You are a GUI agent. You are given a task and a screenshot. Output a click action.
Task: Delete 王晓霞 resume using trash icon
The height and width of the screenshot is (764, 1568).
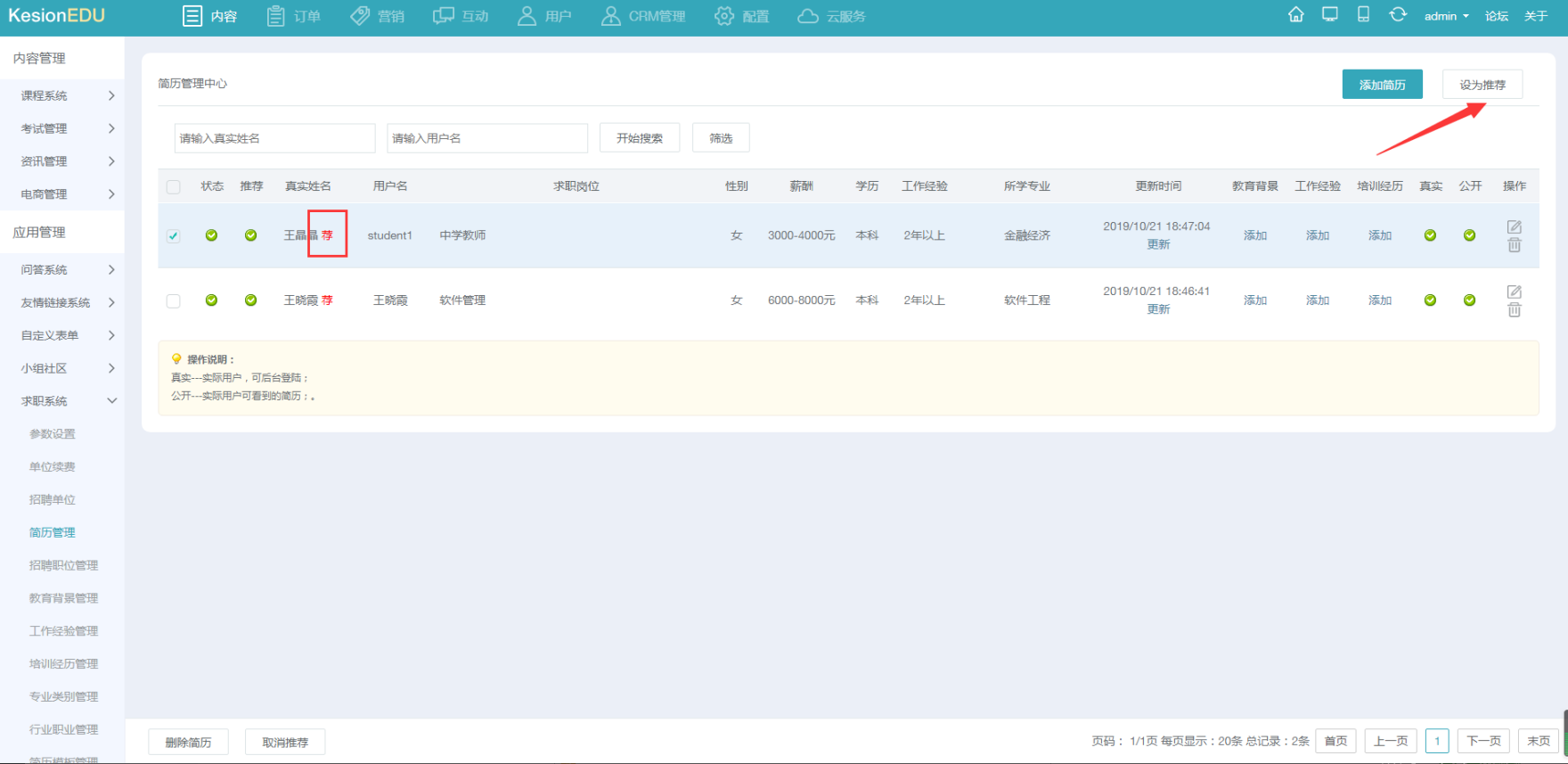[1514, 310]
